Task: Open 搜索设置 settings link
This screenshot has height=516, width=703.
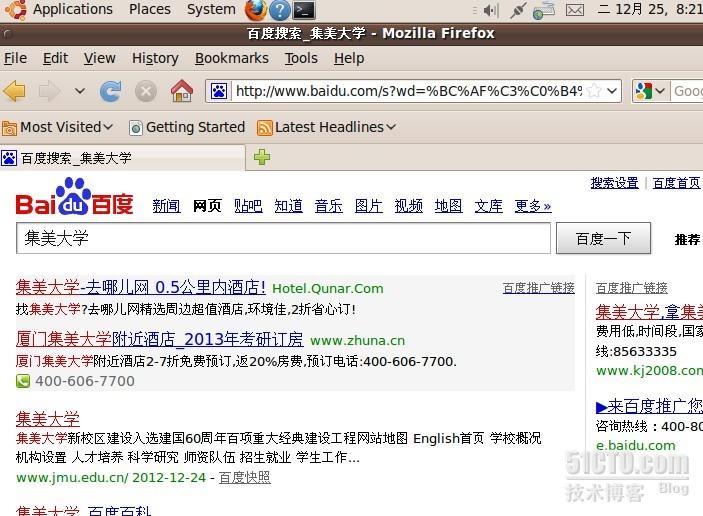Action: 614,183
